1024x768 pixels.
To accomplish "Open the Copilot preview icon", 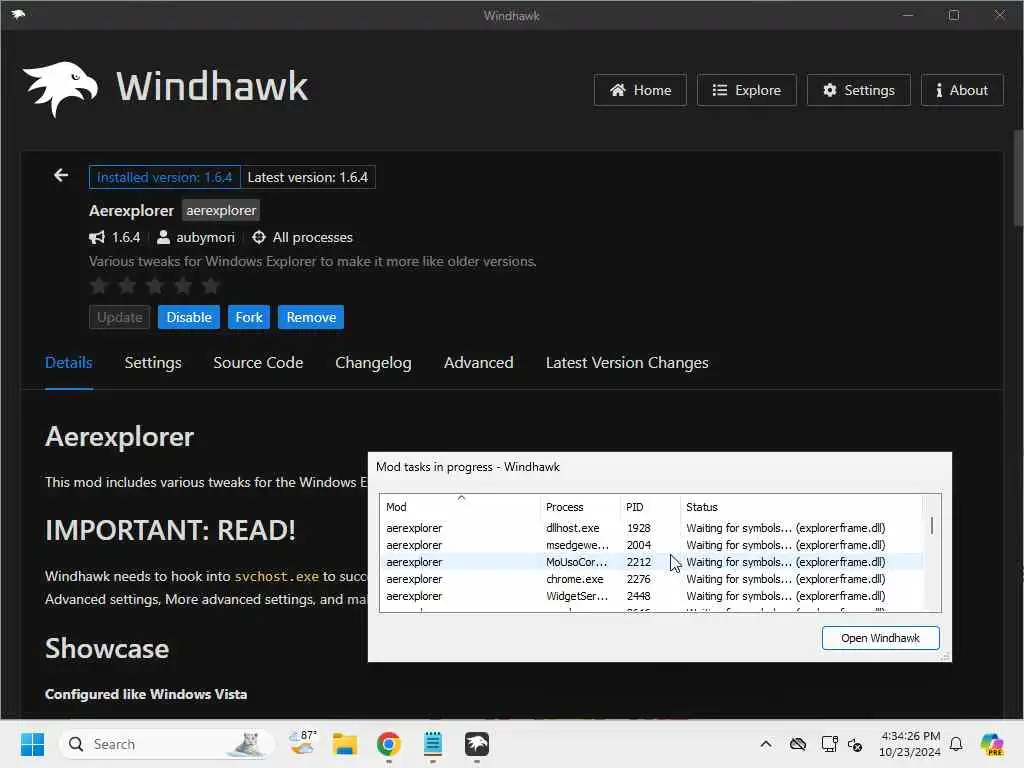I will pos(992,744).
